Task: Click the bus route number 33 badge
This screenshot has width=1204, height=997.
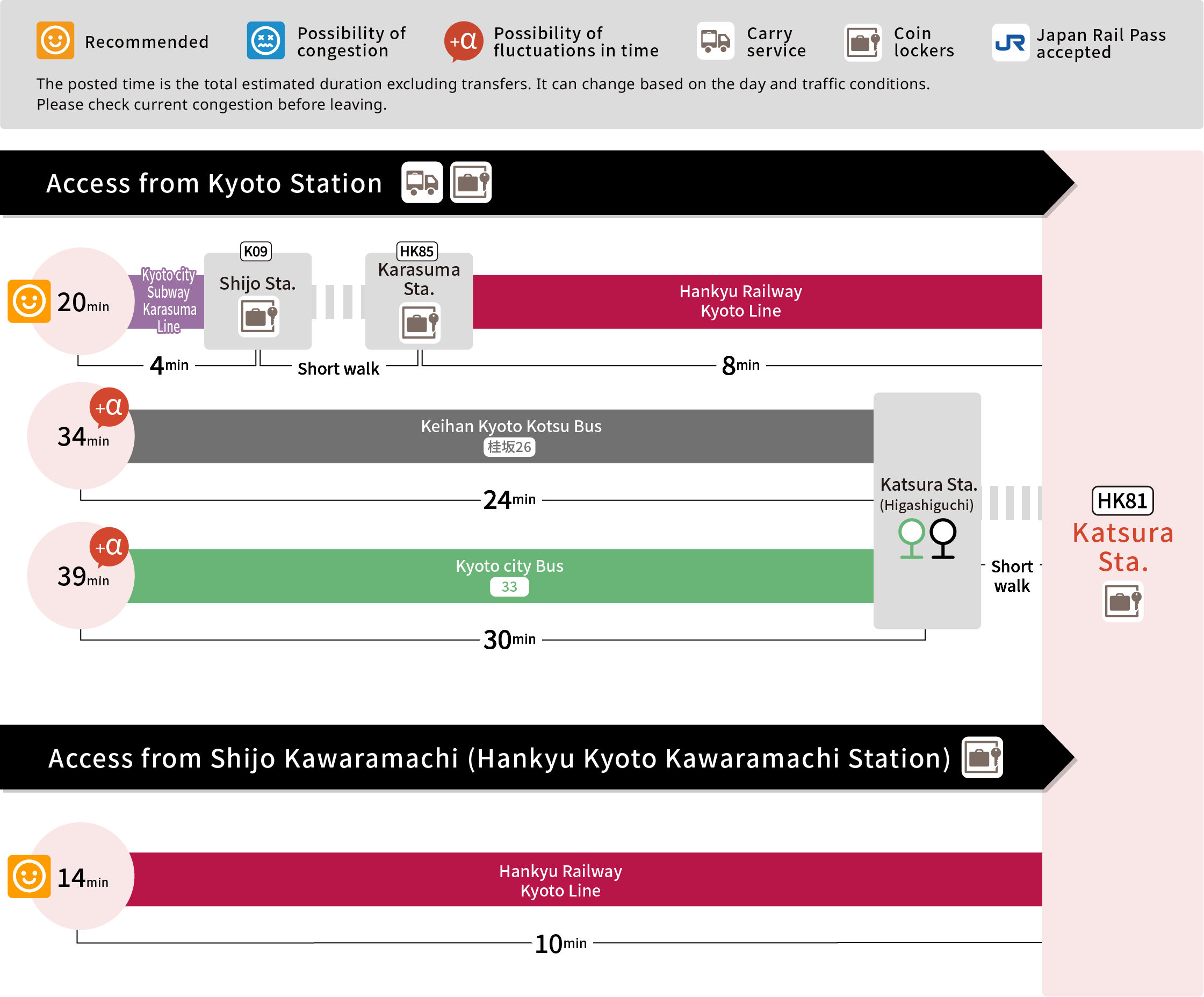Action: 509,587
